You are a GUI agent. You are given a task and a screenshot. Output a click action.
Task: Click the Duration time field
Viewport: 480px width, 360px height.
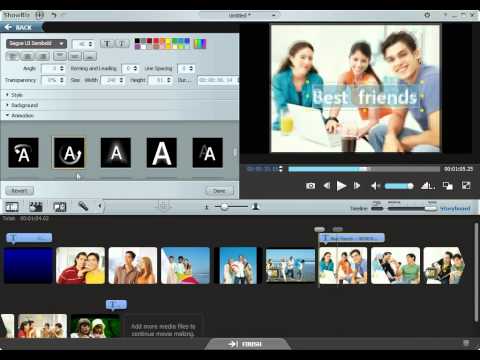218,80
